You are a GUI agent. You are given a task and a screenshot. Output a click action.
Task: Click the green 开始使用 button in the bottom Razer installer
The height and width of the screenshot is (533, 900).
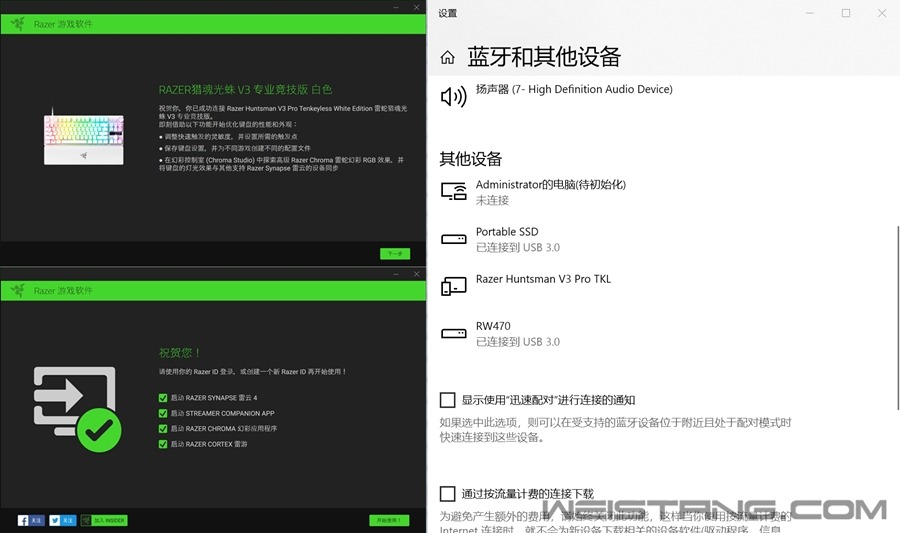[389, 520]
